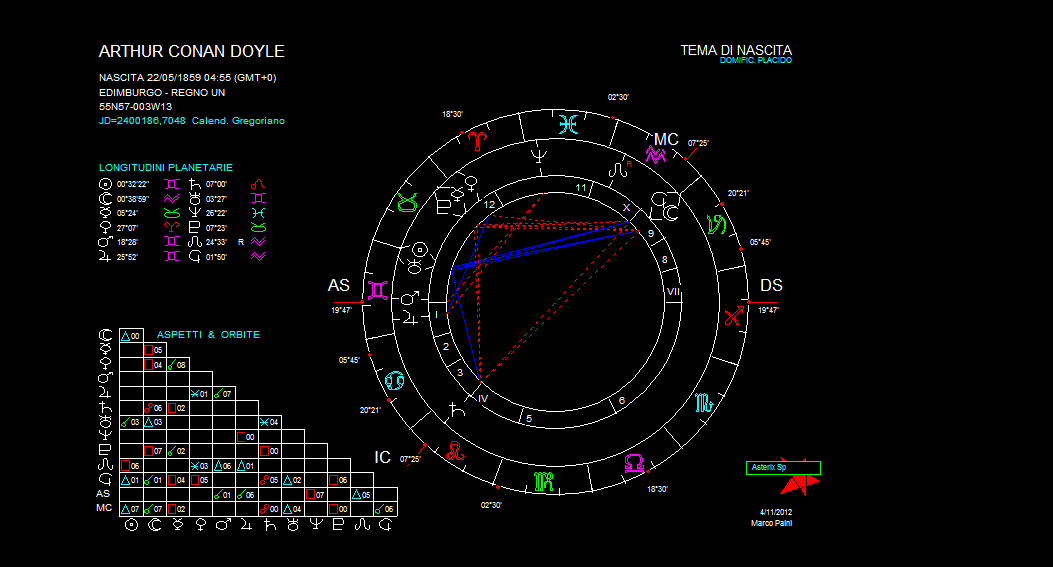Select the Sun column header under the aspect grid
1053x567 pixels.
(x=132, y=525)
